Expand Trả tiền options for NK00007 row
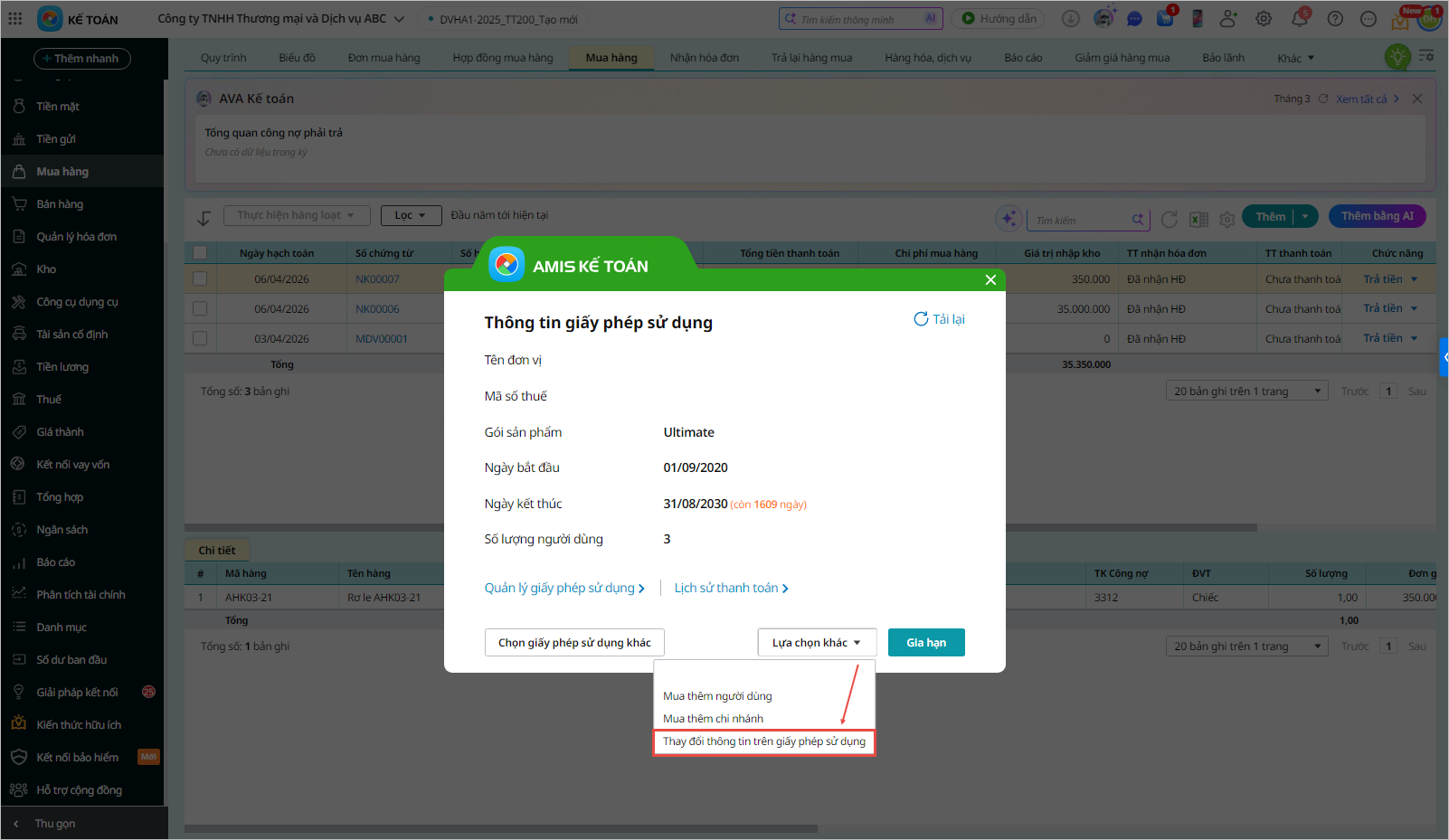The height and width of the screenshot is (840, 1449). (1414, 279)
